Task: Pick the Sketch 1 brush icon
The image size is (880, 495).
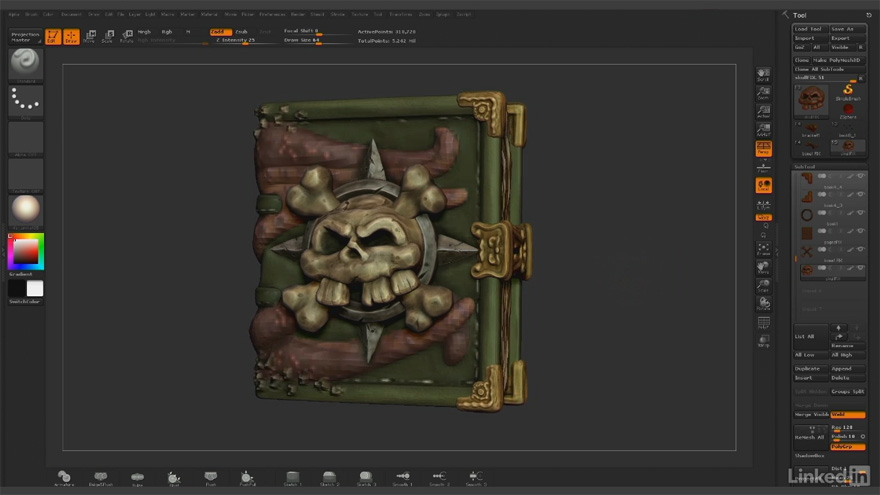Action: click(x=292, y=478)
